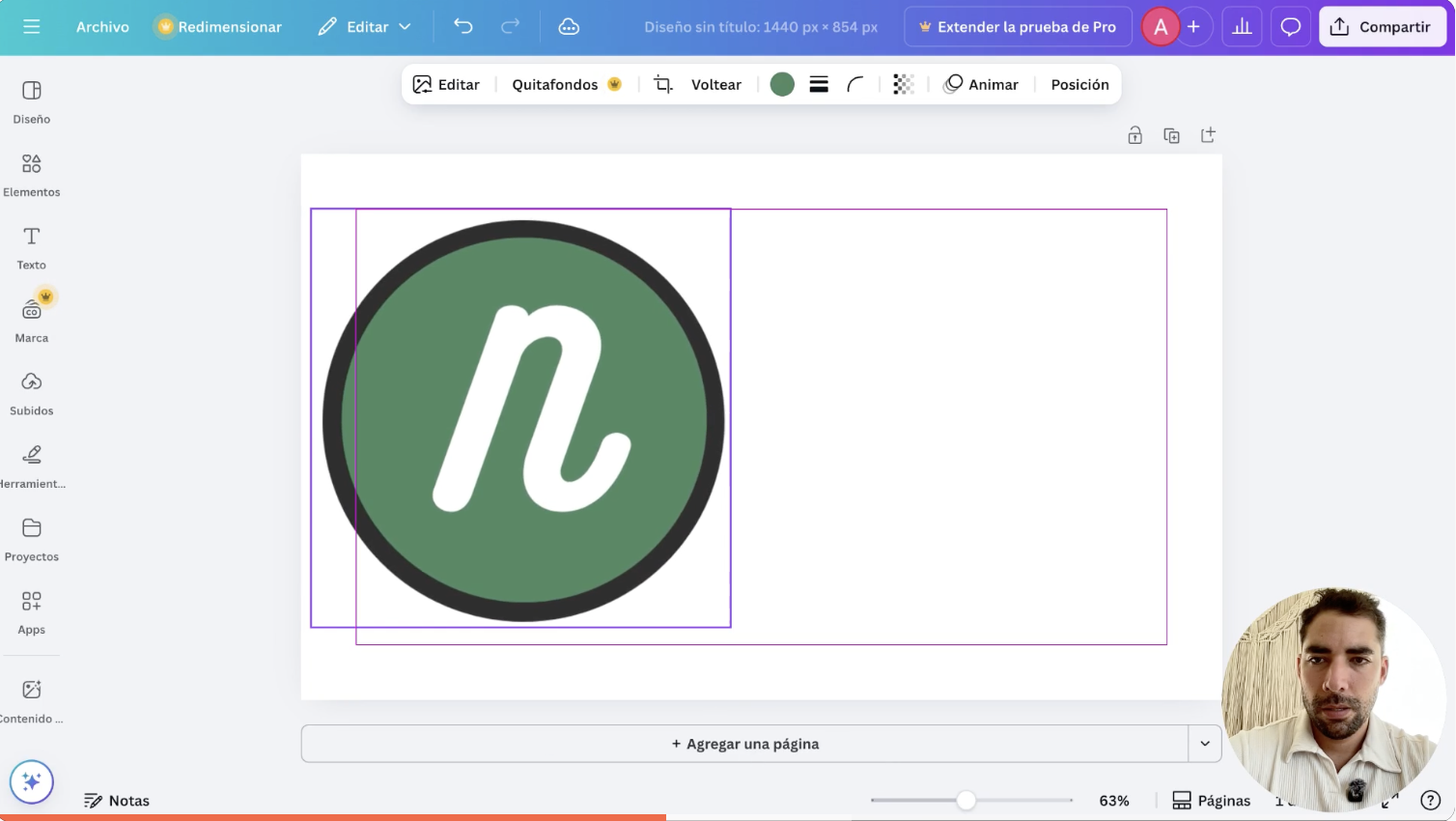
Task: Open the hamburger main menu
Action: pos(32,27)
